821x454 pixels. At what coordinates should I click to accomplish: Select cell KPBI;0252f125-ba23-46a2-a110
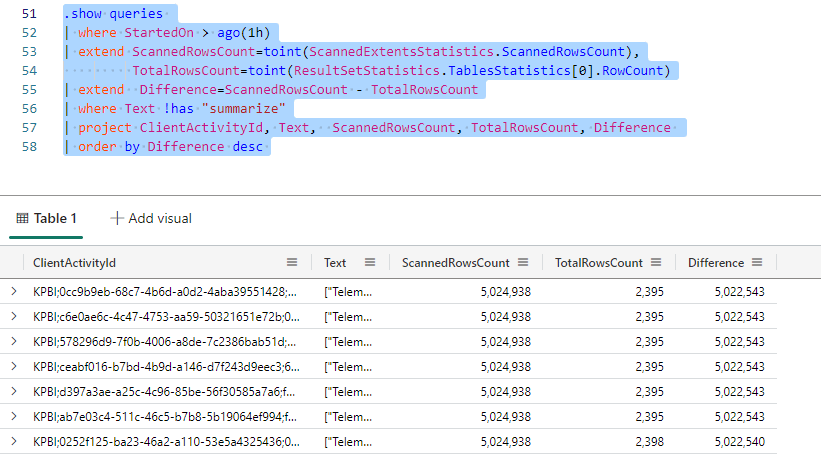165,442
